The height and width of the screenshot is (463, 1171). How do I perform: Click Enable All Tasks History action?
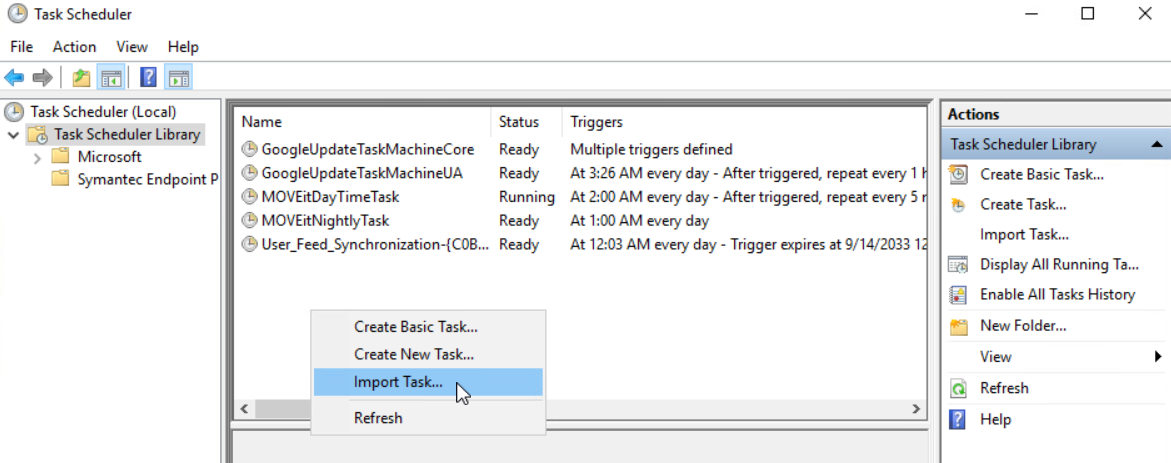[1057, 294]
